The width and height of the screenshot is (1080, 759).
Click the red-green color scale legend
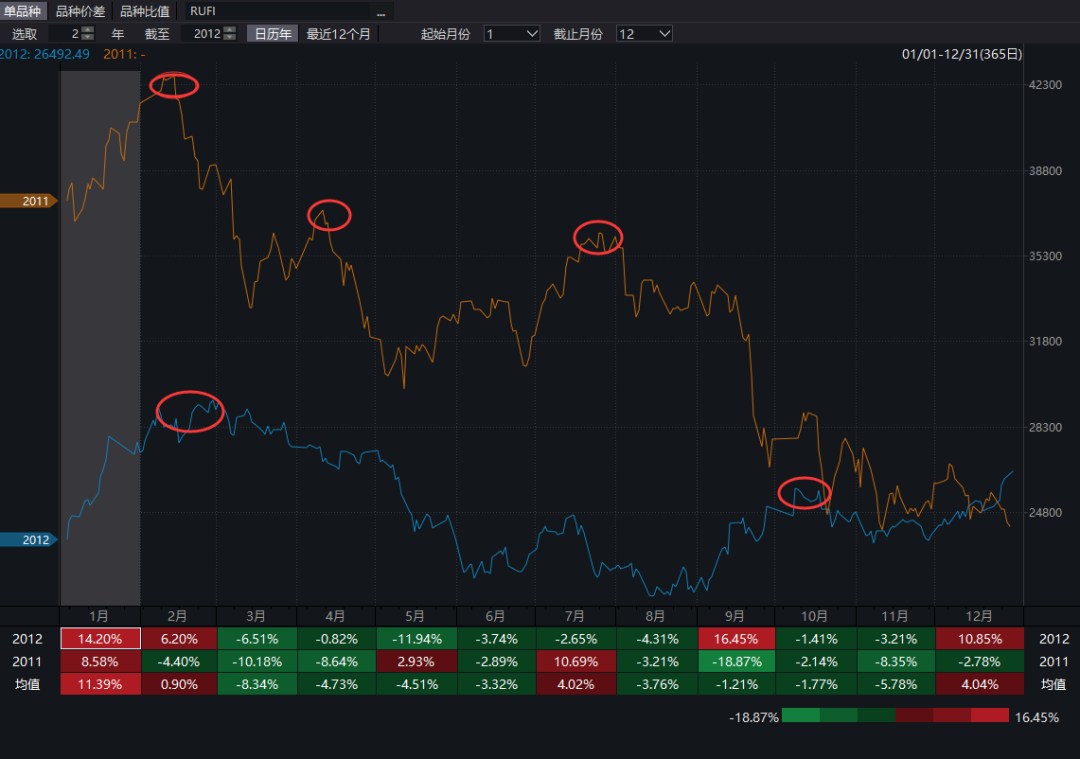pos(895,716)
